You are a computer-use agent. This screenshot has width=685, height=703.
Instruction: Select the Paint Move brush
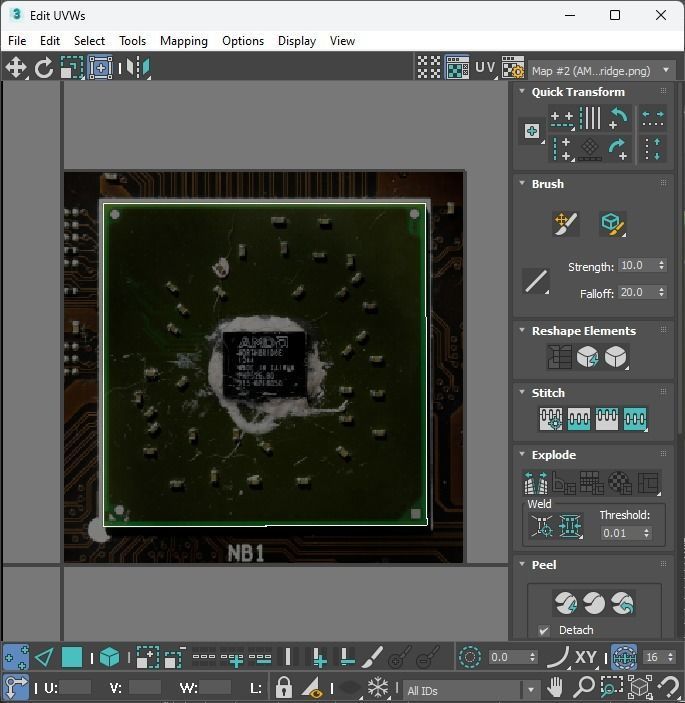[x=565, y=223]
